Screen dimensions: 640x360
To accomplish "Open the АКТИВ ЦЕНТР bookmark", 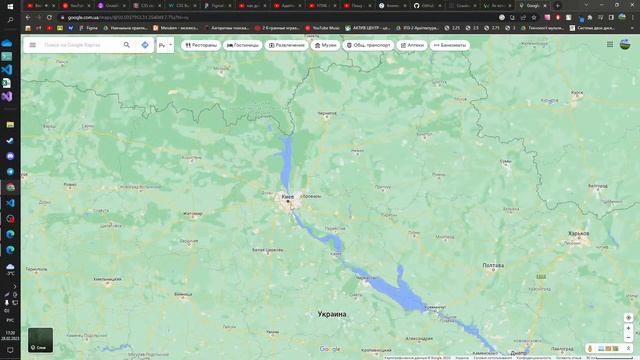I will [368, 28].
